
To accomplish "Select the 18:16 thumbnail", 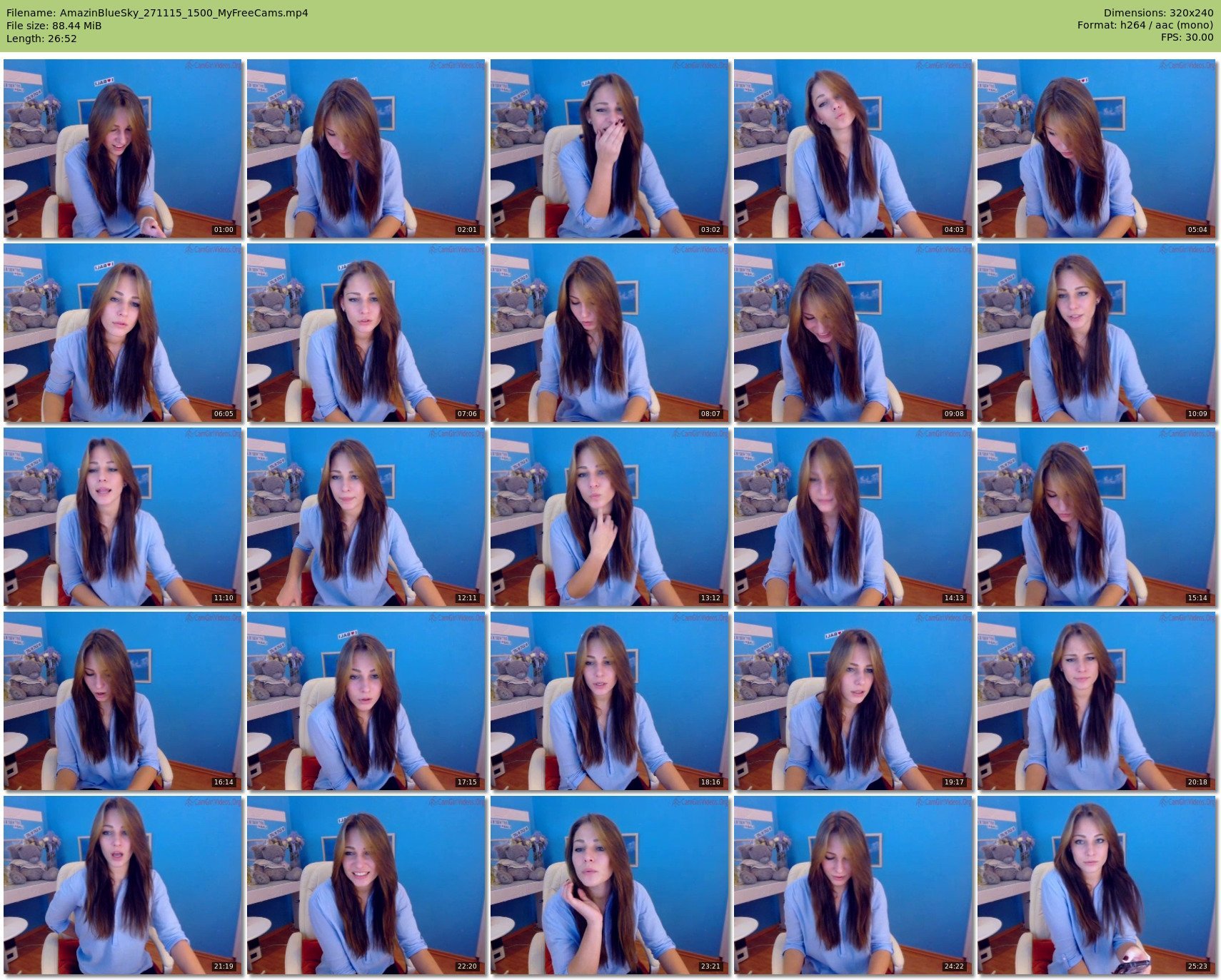I will coord(610,701).
